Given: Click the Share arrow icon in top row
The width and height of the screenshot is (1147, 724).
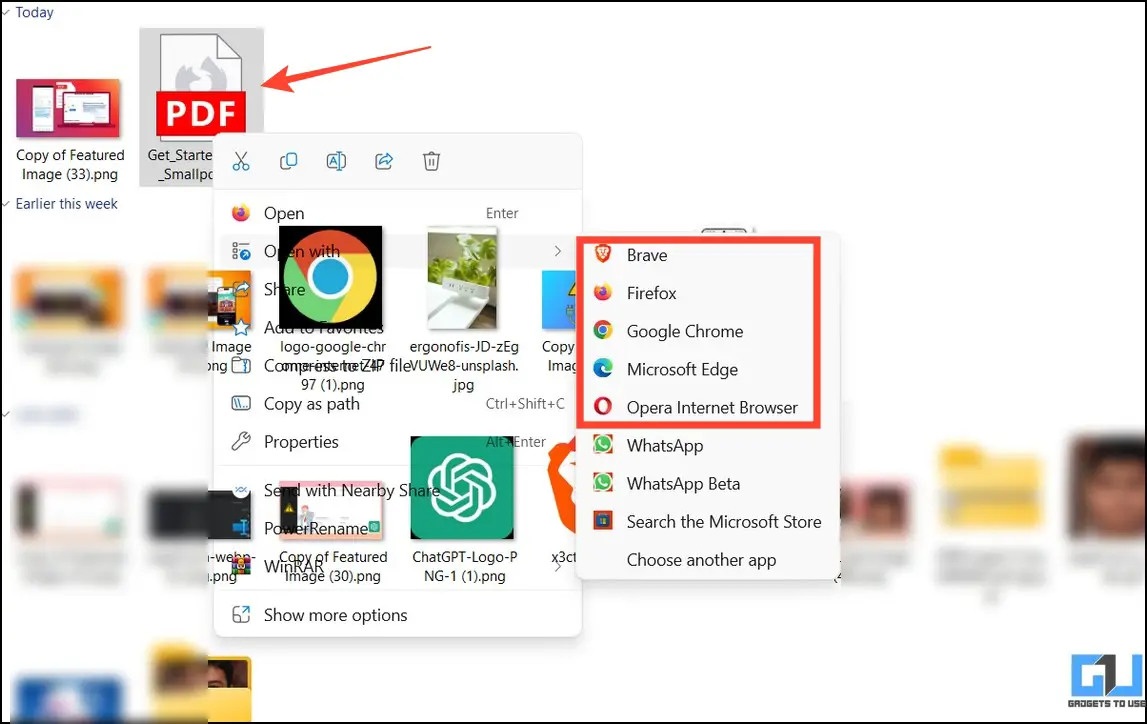Looking at the screenshot, I should (384, 161).
